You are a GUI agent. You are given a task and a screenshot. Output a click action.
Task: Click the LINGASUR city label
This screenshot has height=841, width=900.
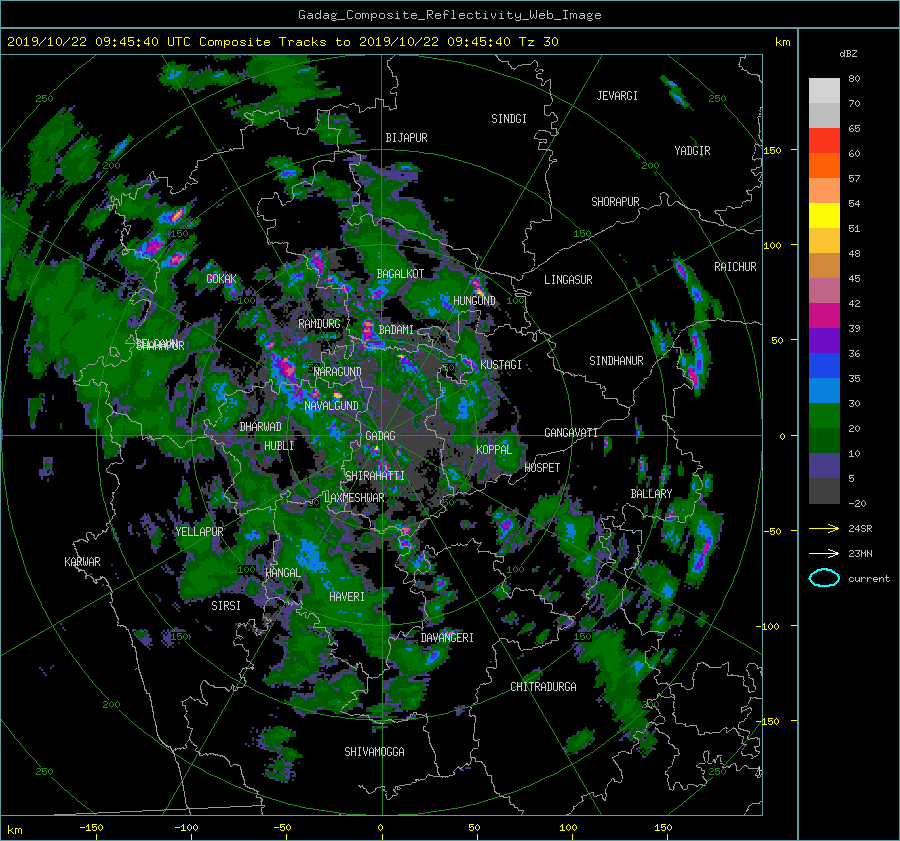[x=568, y=280]
